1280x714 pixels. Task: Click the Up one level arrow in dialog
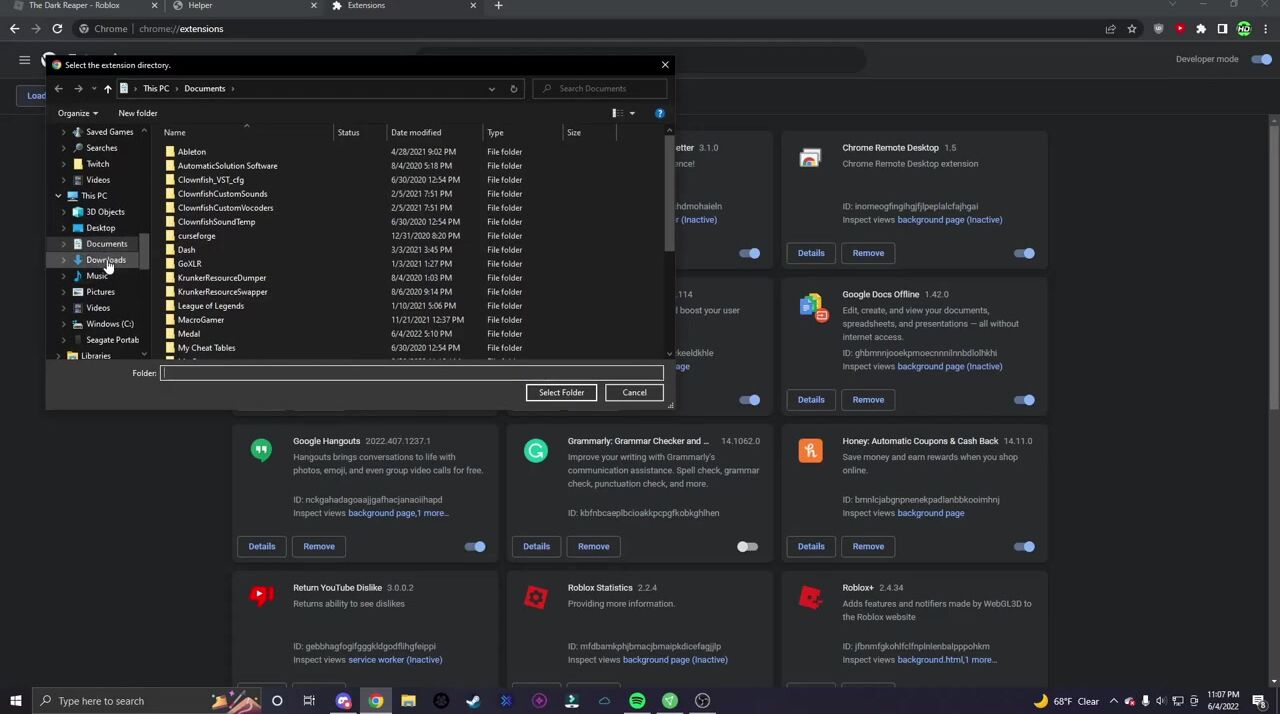tap(108, 89)
